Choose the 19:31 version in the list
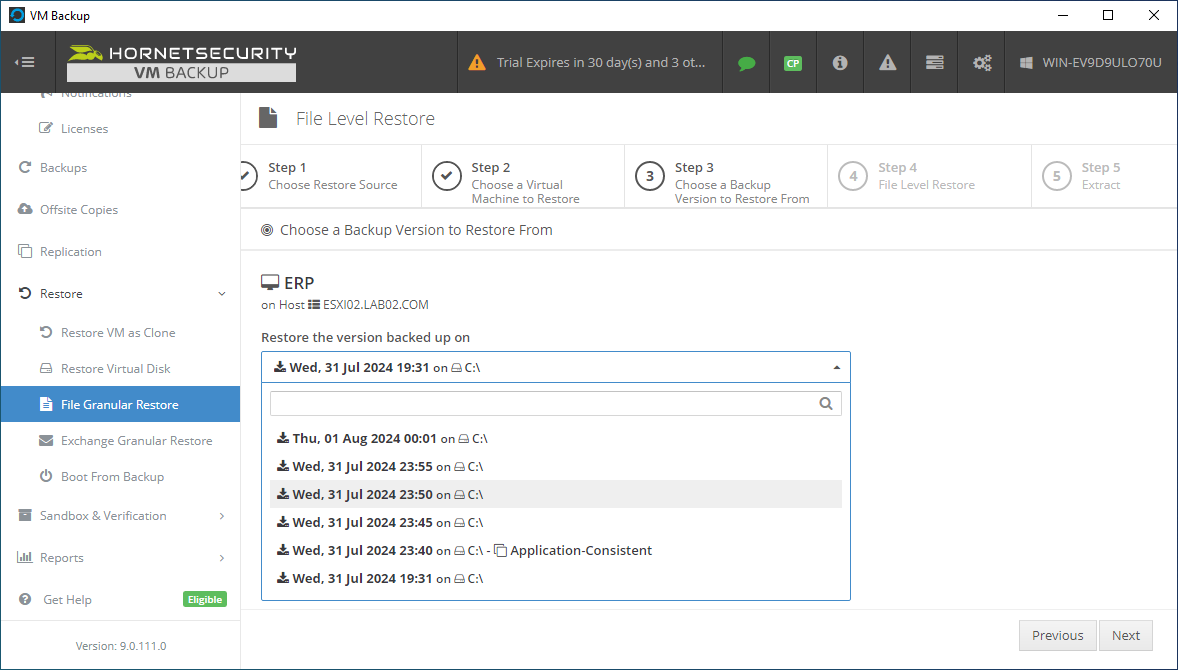The height and width of the screenshot is (670, 1178). tap(556, 578)
